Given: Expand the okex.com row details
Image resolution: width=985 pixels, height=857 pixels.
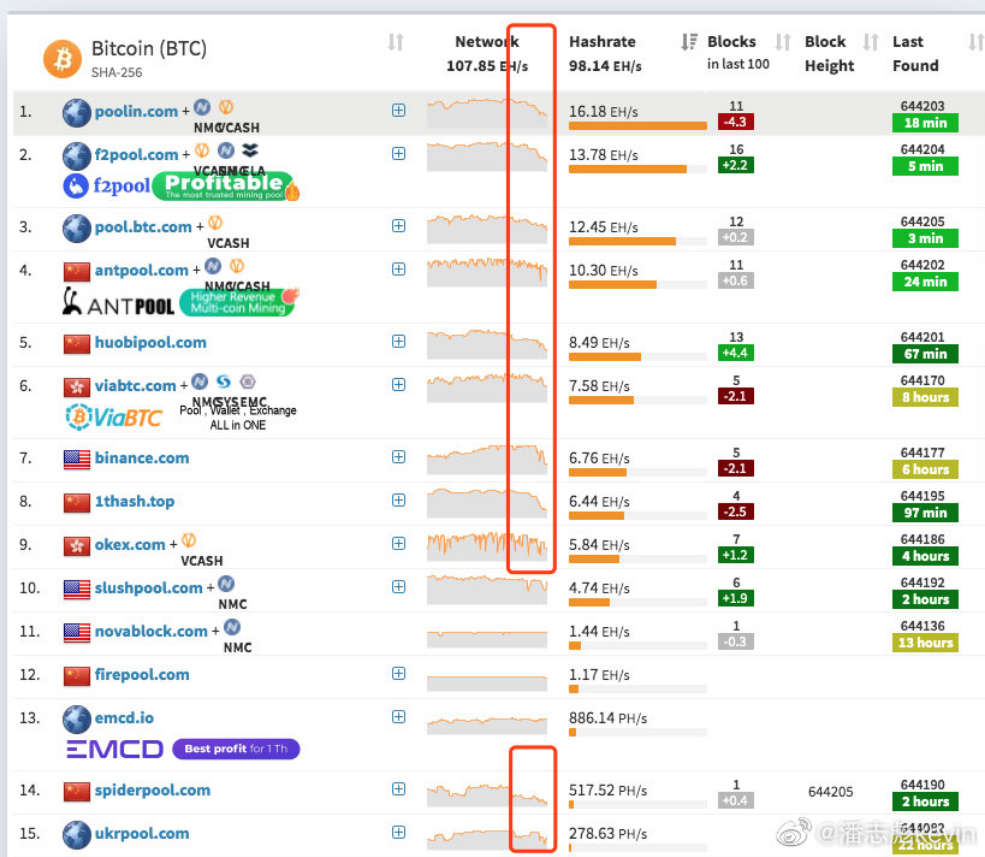Looking at the screenshot, I should (398, 543).
